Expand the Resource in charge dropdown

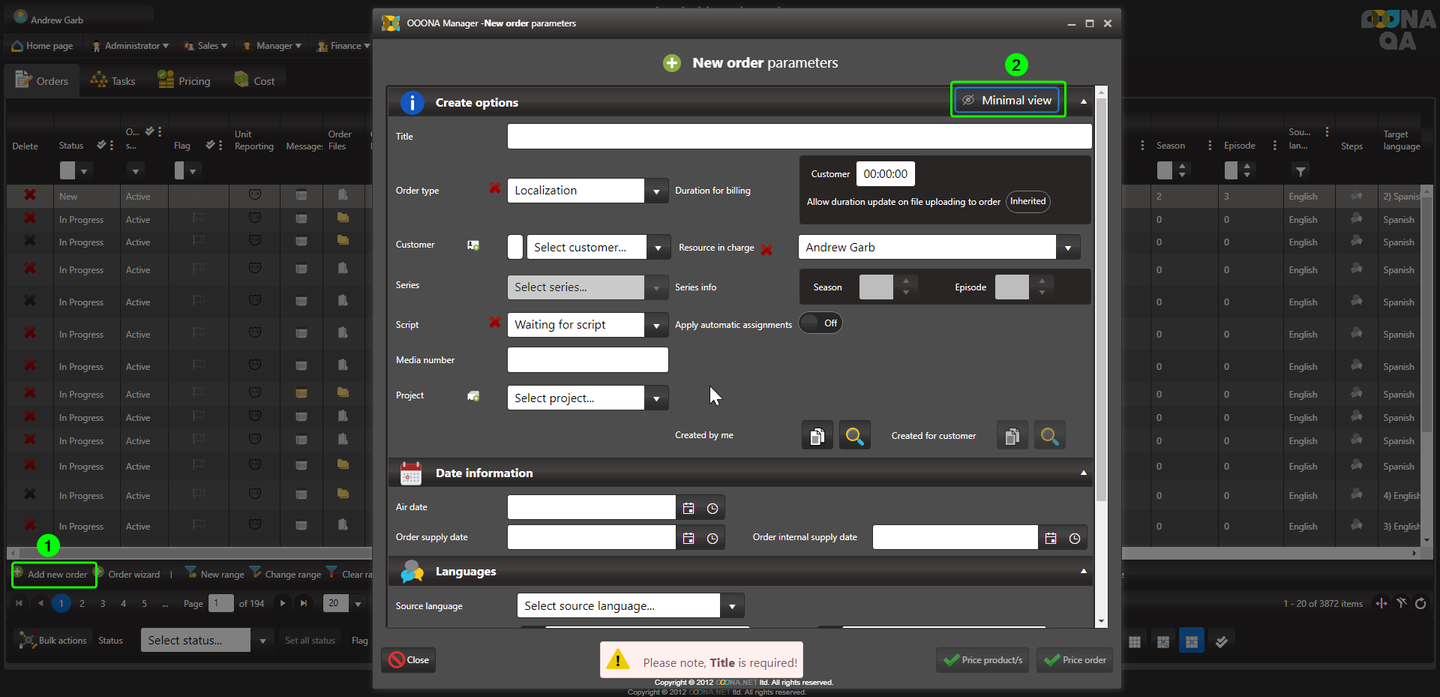pyautogui.click(x=1068, y=248)
